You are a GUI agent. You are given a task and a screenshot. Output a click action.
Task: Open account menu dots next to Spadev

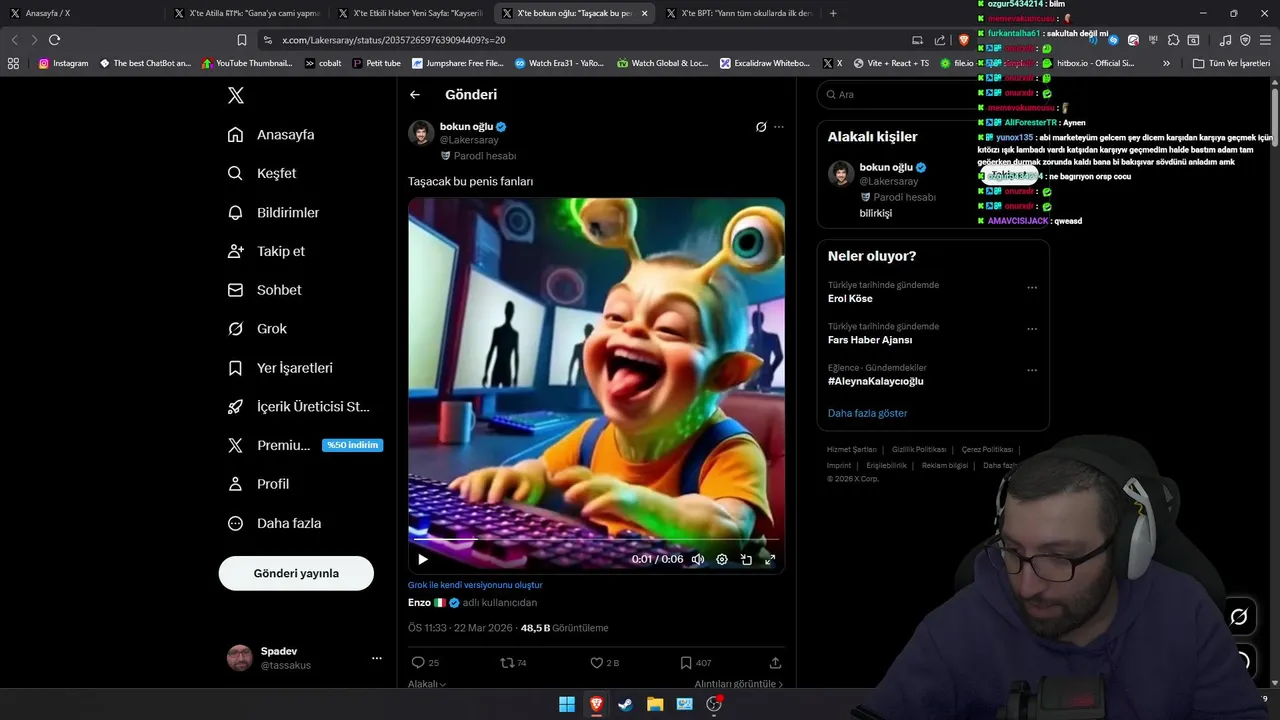(x=377, y=658)
